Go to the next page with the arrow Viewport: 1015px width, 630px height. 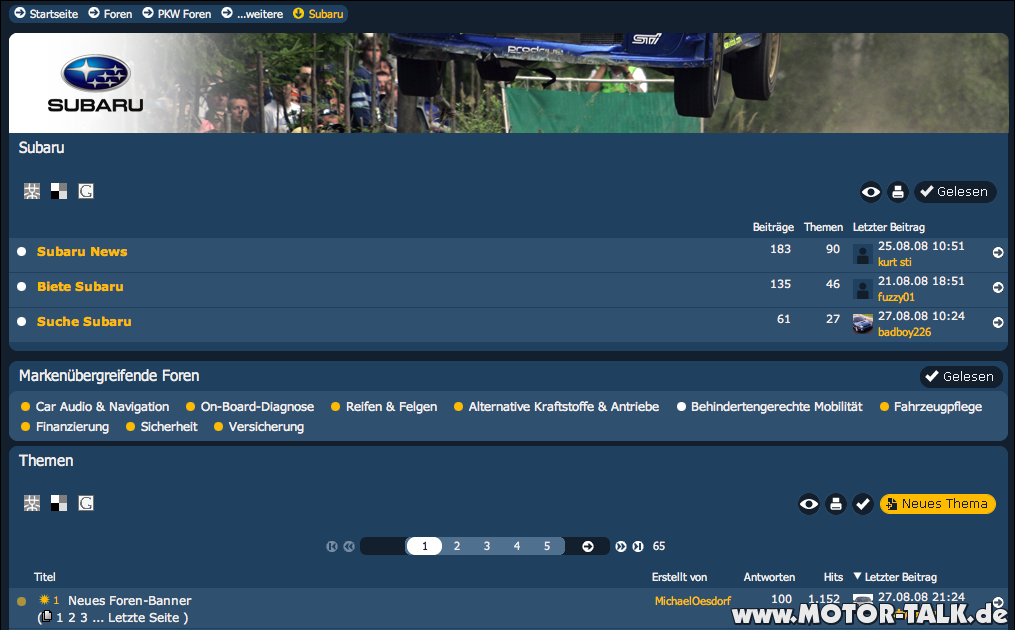tap(588, 546)
